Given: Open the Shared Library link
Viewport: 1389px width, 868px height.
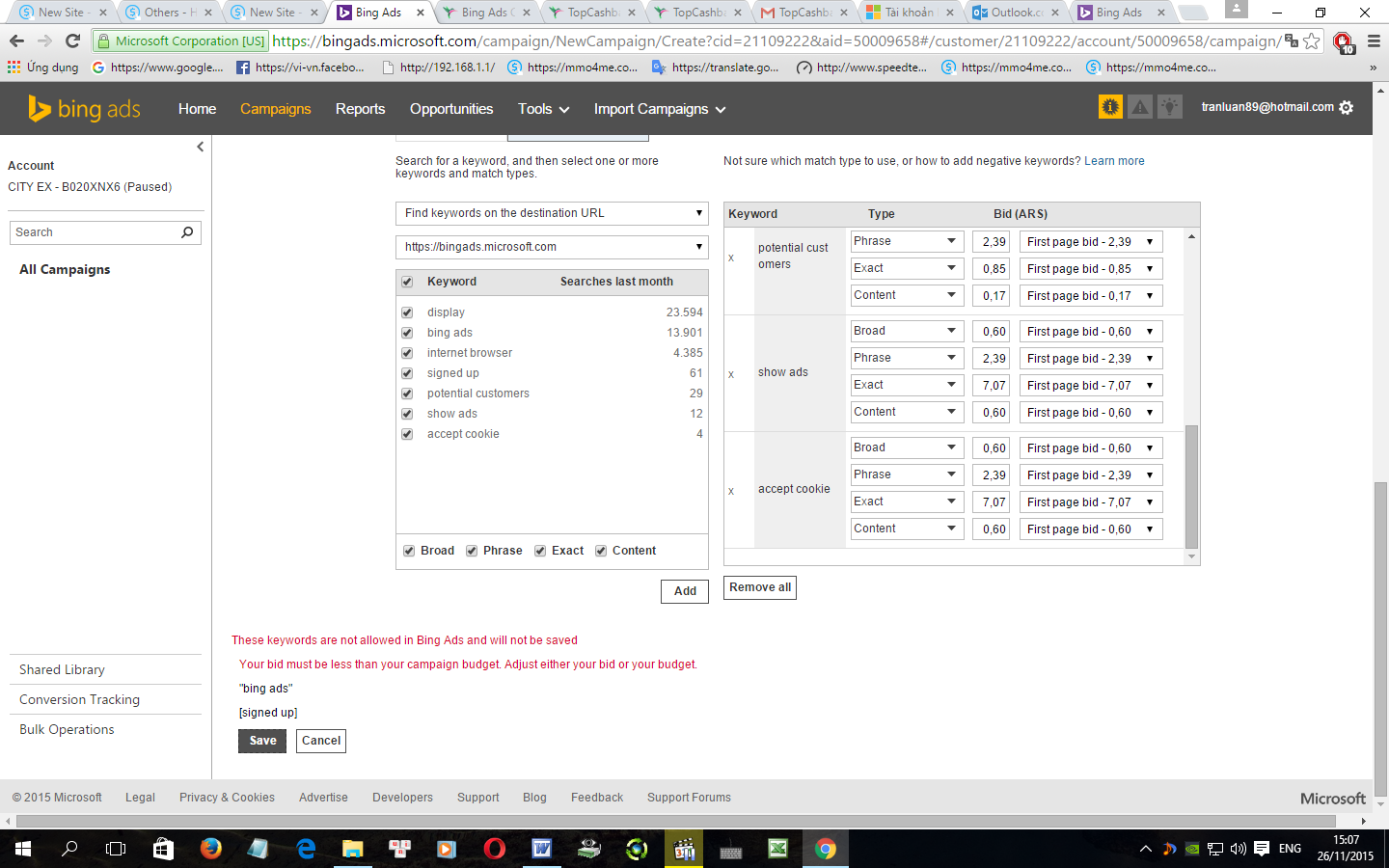Looking at the screenshot, I should [62, 670].
